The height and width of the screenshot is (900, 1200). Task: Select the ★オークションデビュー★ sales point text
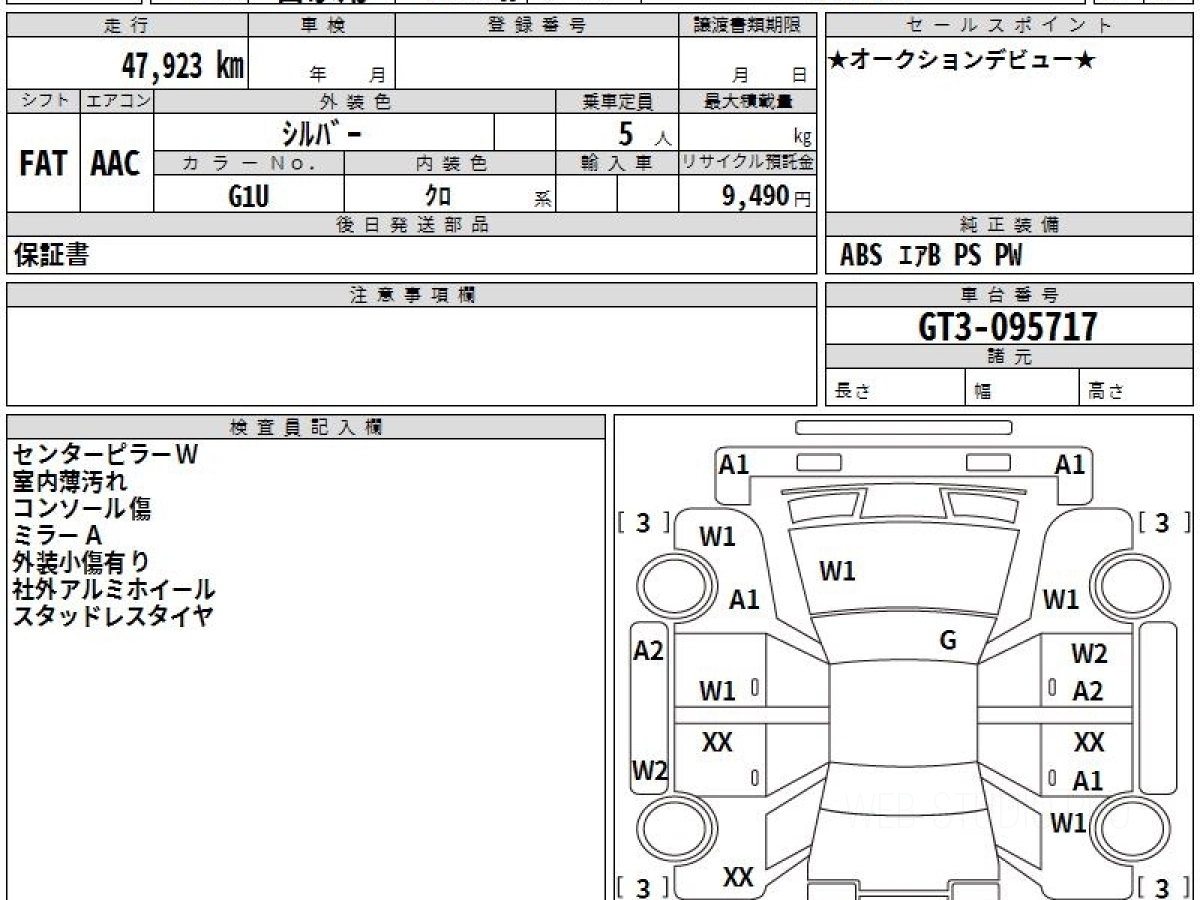962,61
